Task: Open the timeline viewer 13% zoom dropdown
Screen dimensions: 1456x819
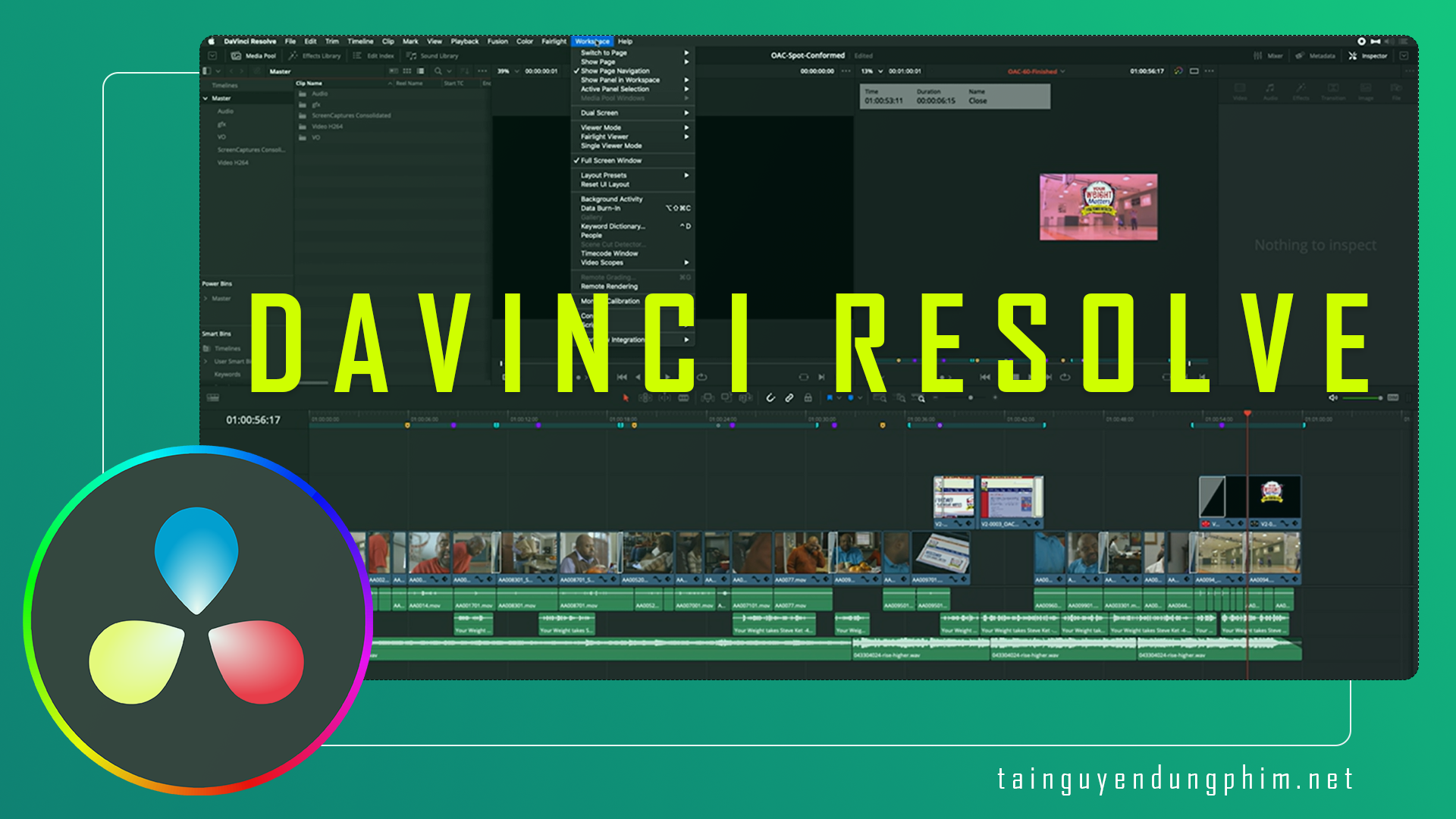Action: [x=872, y=71]
